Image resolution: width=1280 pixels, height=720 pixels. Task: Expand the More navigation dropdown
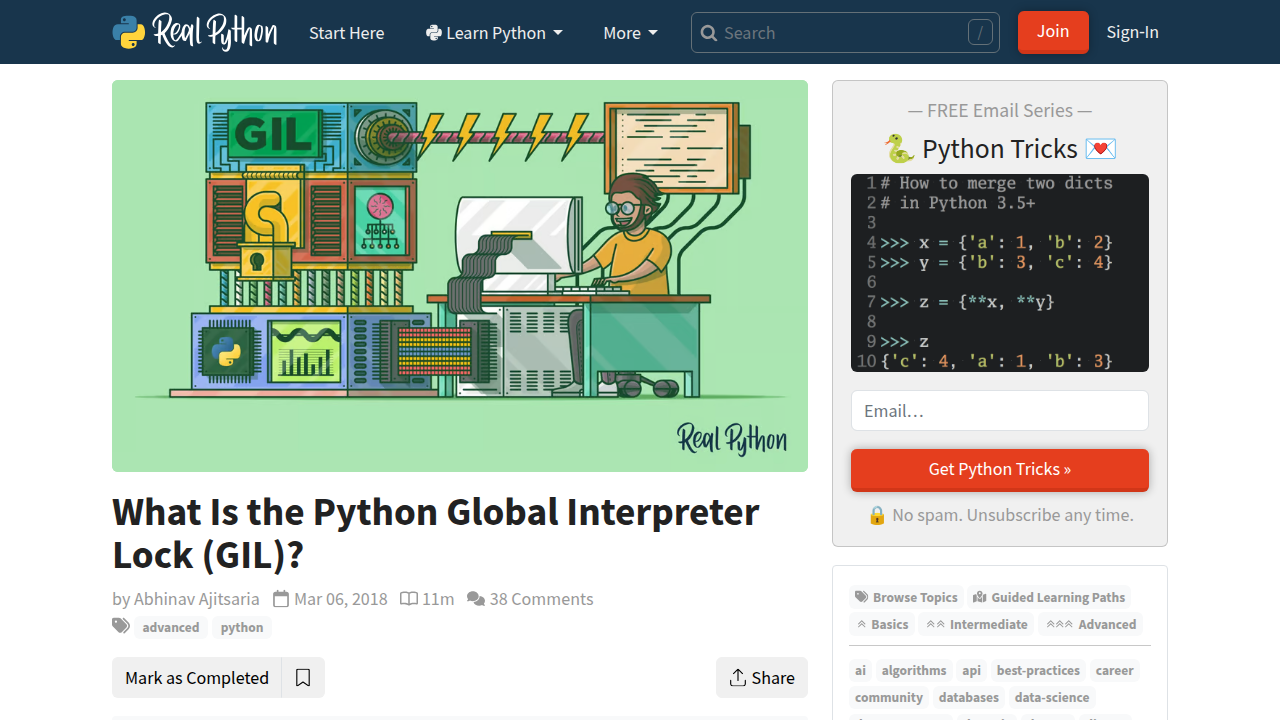point(631,33)
